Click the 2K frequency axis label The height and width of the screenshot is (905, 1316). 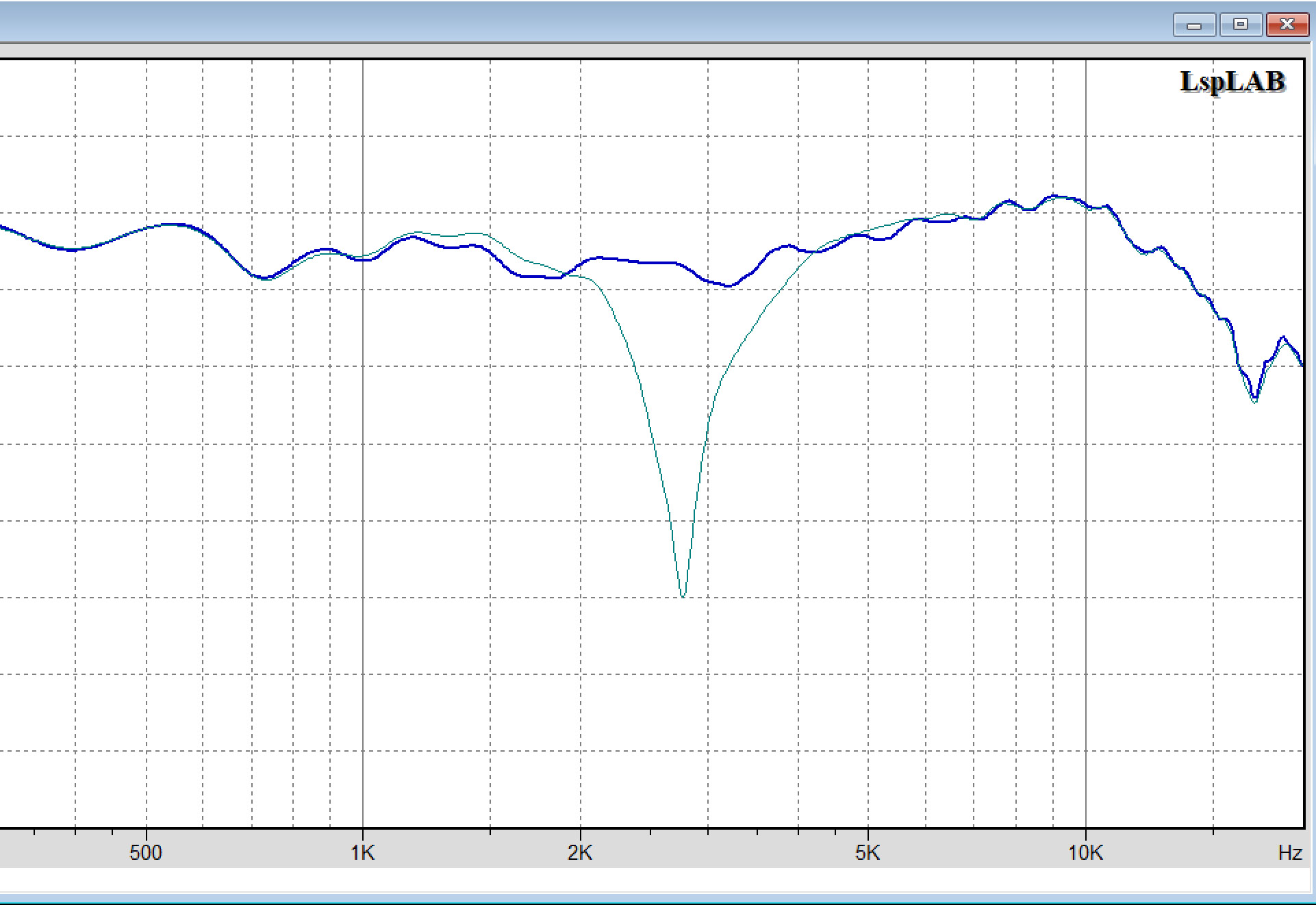(580, 853)
